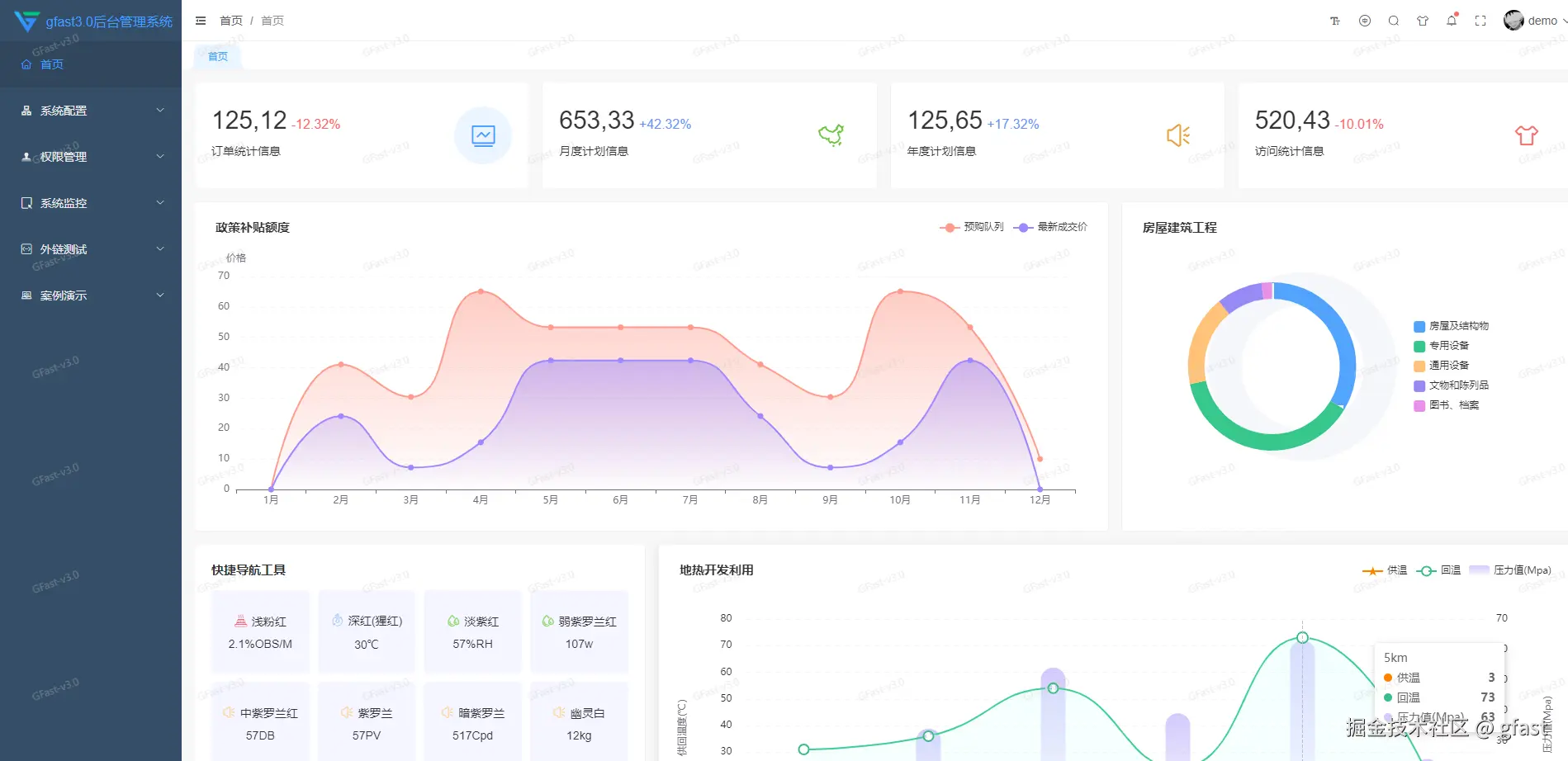Expand the 系统配置 sidebar menu

pos(91,111)
